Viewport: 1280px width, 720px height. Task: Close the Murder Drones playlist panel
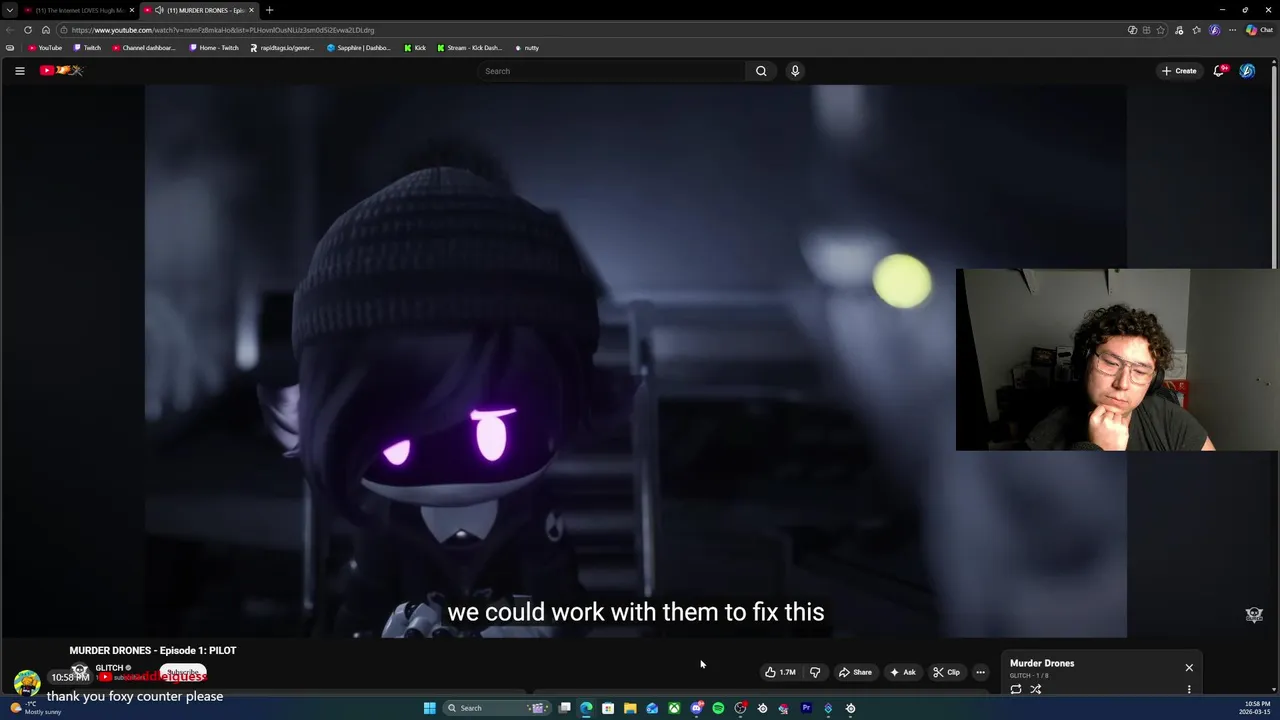pos(1189,667)
